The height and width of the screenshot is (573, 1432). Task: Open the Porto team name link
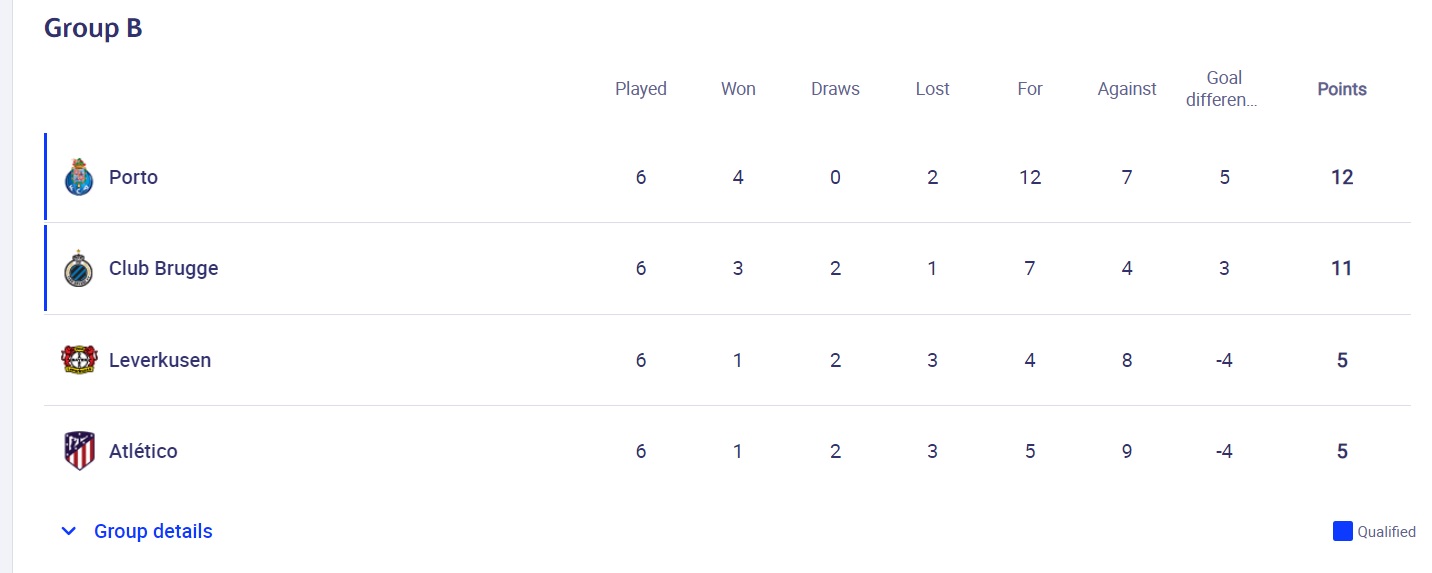(x=133, y=177)
